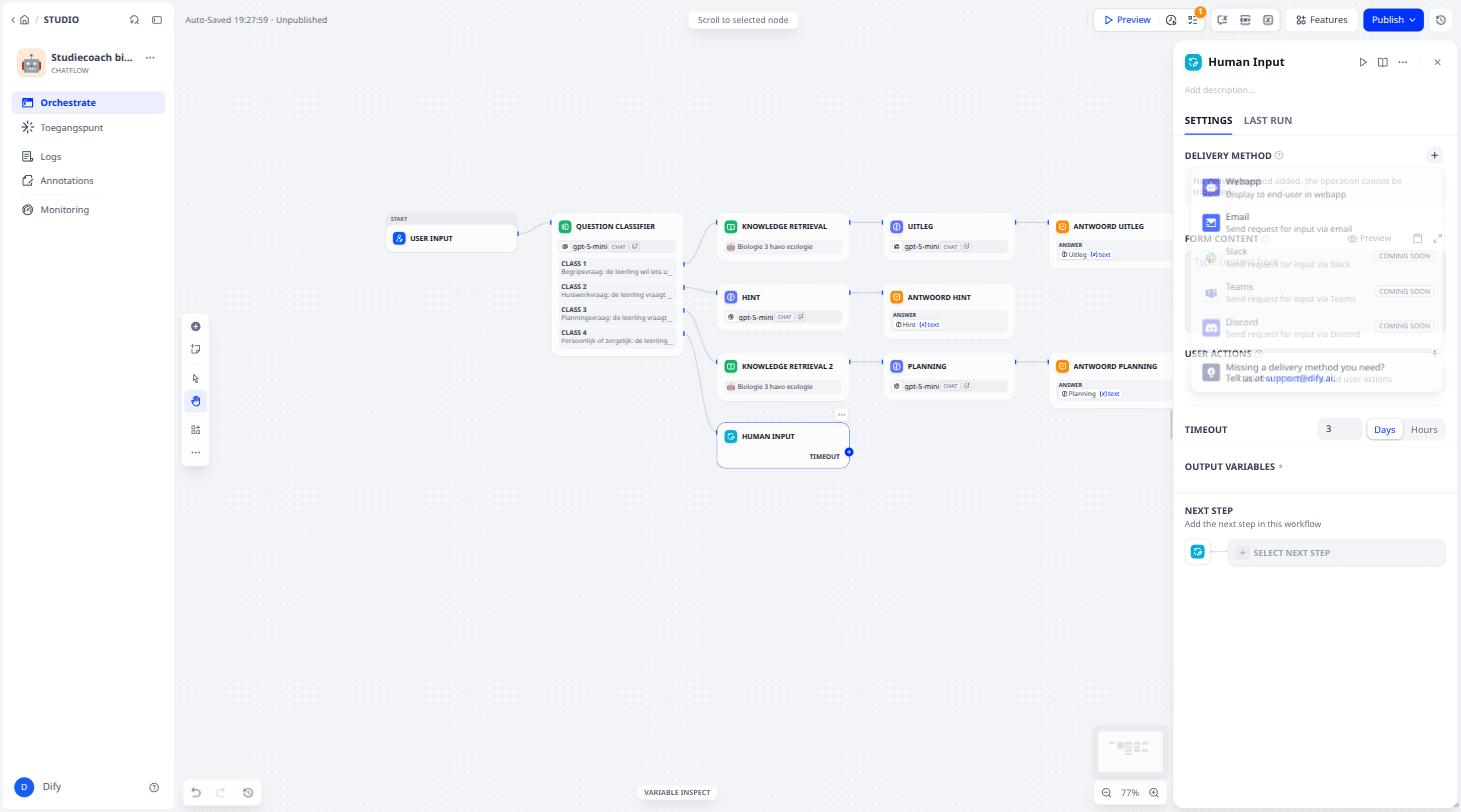Click the add node plus icon in canvas toolbar
Screen dimensions: 1461x812
195,327
